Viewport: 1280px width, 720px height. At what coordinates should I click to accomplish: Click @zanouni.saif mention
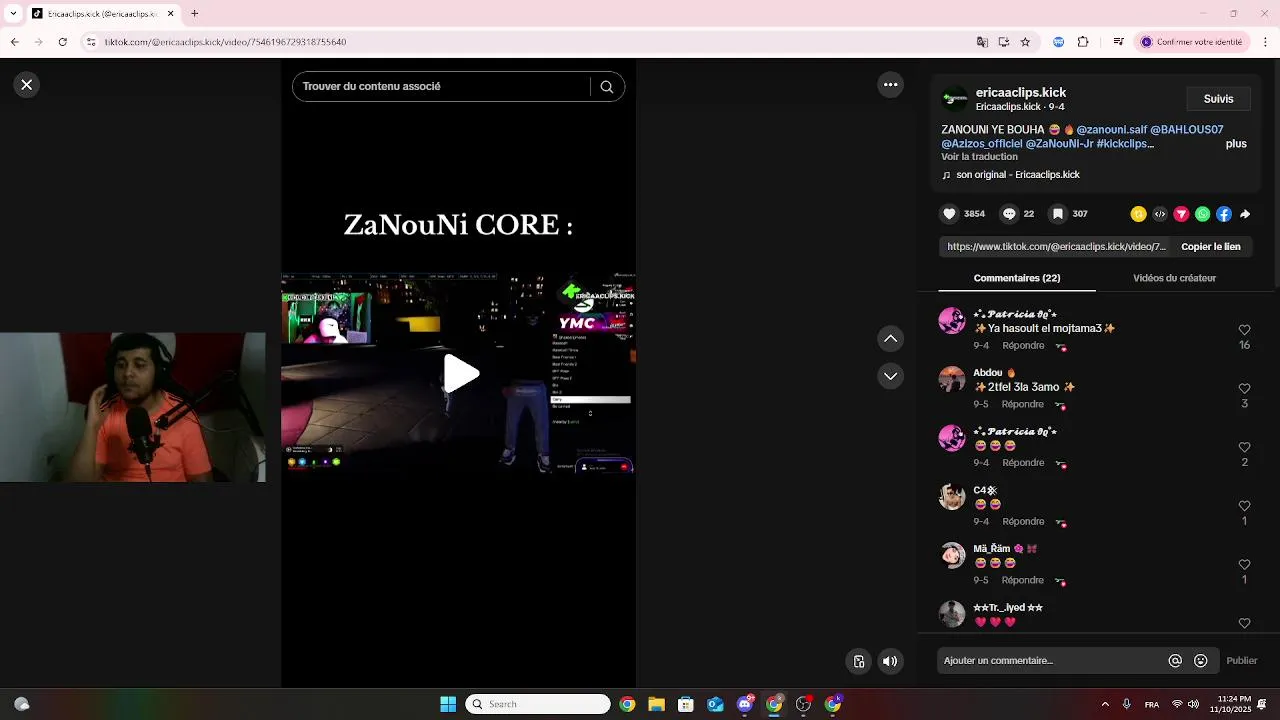[x=1112, y=130]
